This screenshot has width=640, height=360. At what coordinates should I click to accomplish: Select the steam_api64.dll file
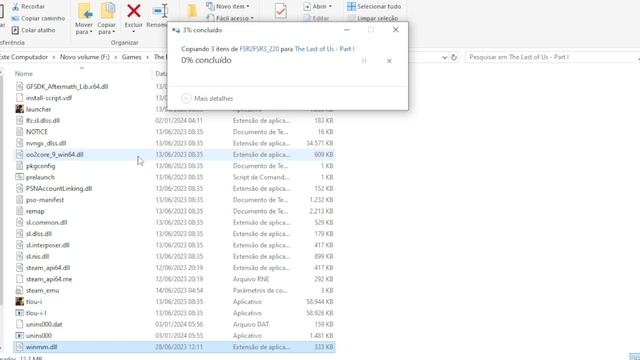click(48, 268)
